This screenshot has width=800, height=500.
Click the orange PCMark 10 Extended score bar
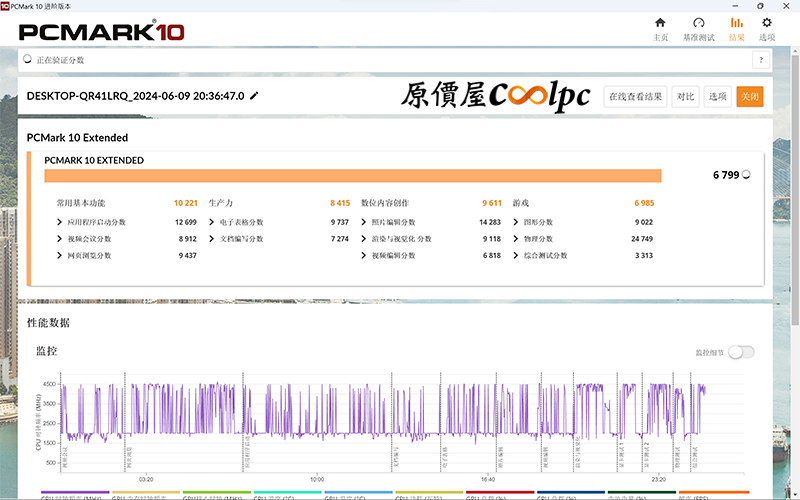click(x=353, y=176)
